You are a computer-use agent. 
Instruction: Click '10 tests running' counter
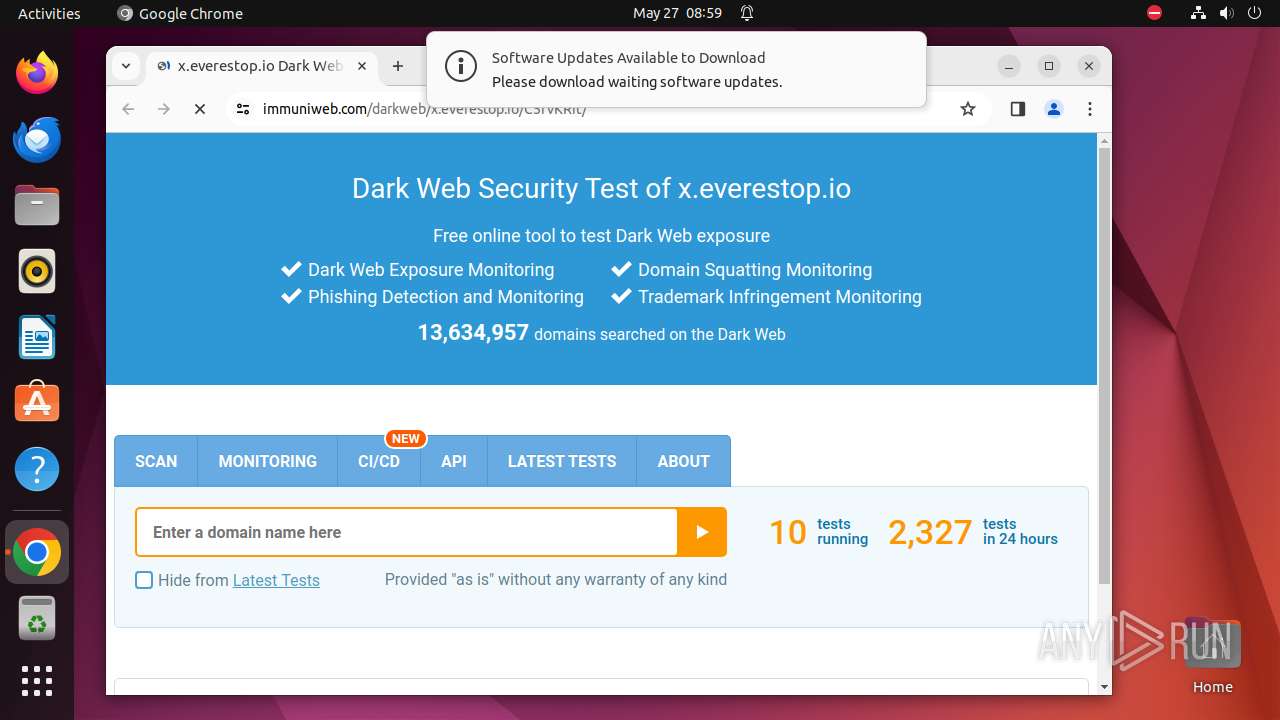point(818,532)
